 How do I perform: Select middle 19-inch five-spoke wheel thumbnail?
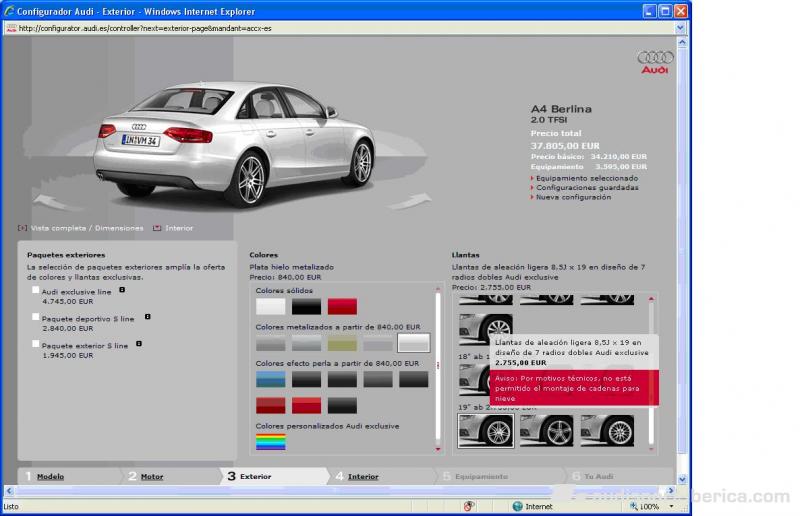tap(546, 431)
